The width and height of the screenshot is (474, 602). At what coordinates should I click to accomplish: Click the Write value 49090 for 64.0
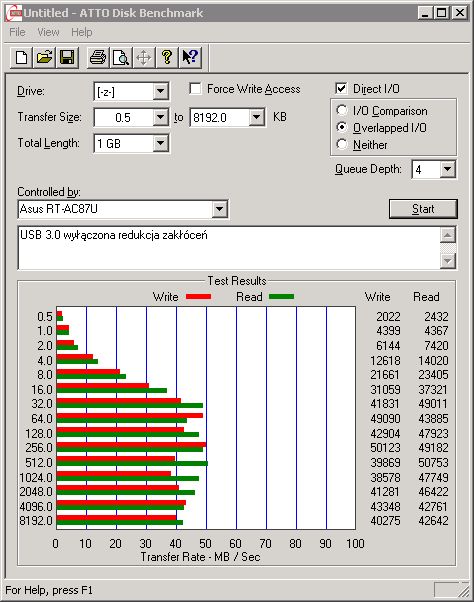(385, 418)
